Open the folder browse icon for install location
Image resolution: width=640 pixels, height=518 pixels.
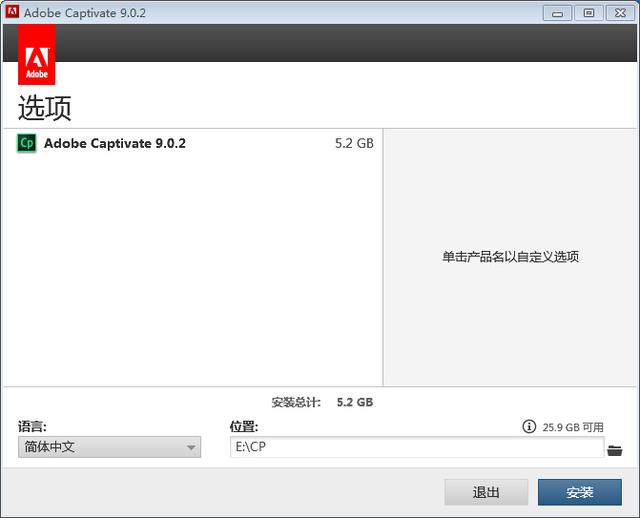click(615, 450)
